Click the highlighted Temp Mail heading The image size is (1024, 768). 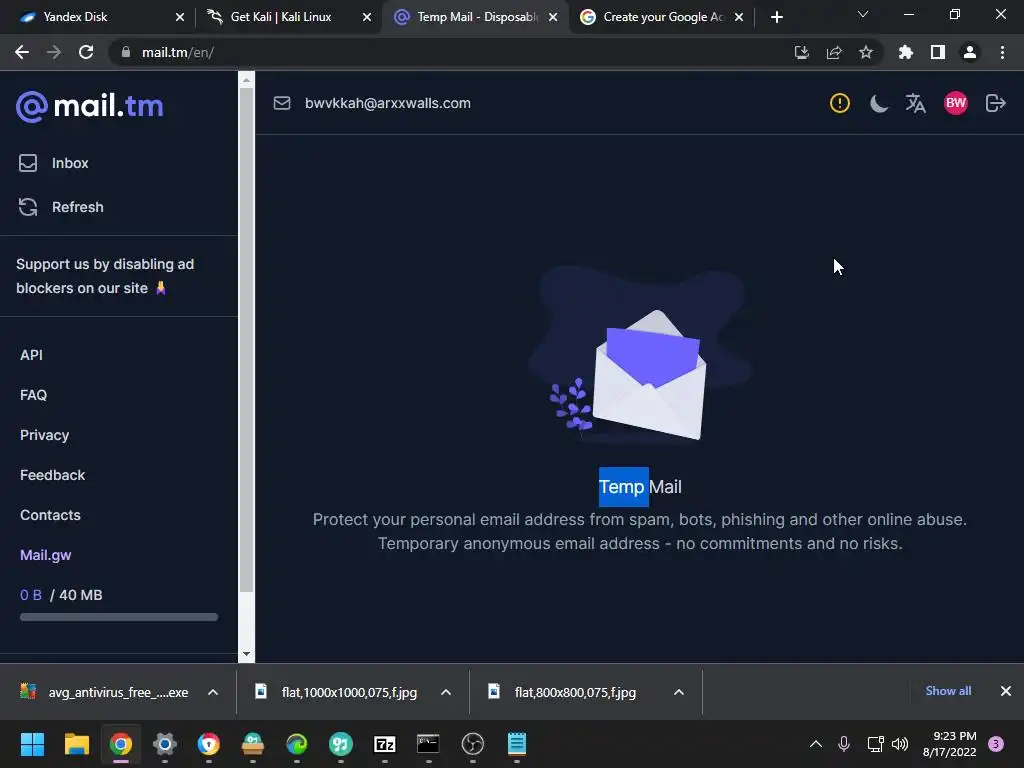tap(640, 487)
